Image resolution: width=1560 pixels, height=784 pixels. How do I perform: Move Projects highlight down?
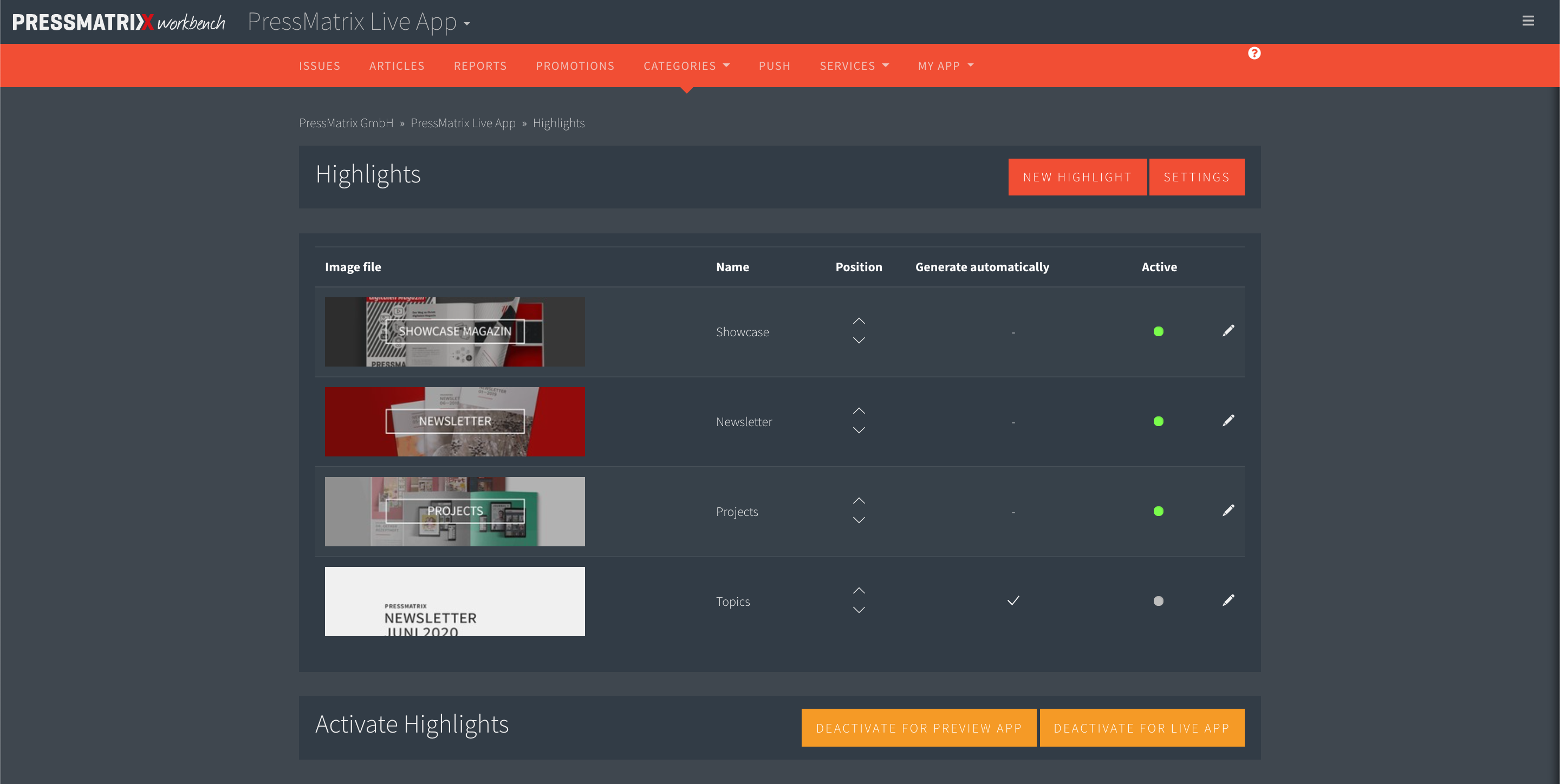coord(859,520)
